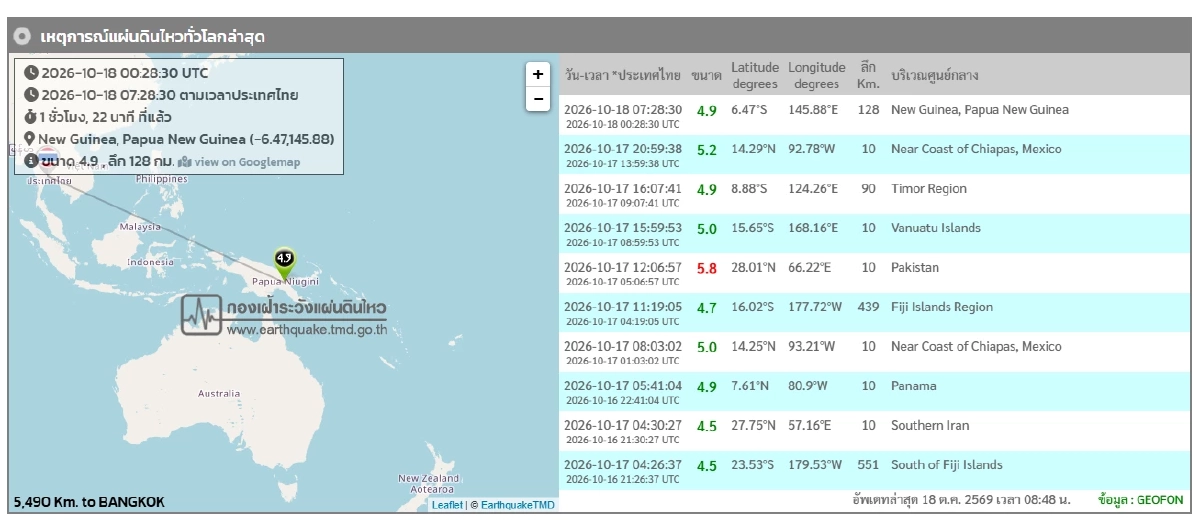1200x525 pixels.
Task: Select the 5.2 Near Coast of Chiapas row
Action: (875, 155)
